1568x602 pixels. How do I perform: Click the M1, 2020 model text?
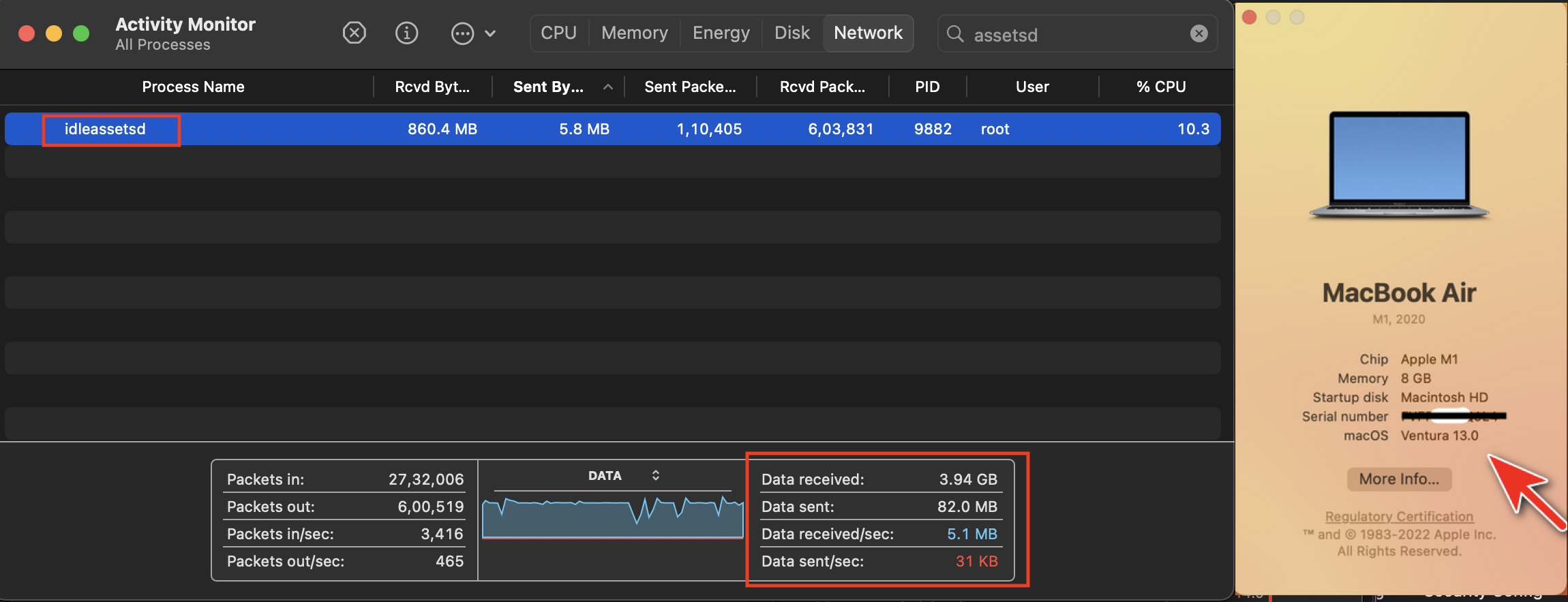(1399, 319)
